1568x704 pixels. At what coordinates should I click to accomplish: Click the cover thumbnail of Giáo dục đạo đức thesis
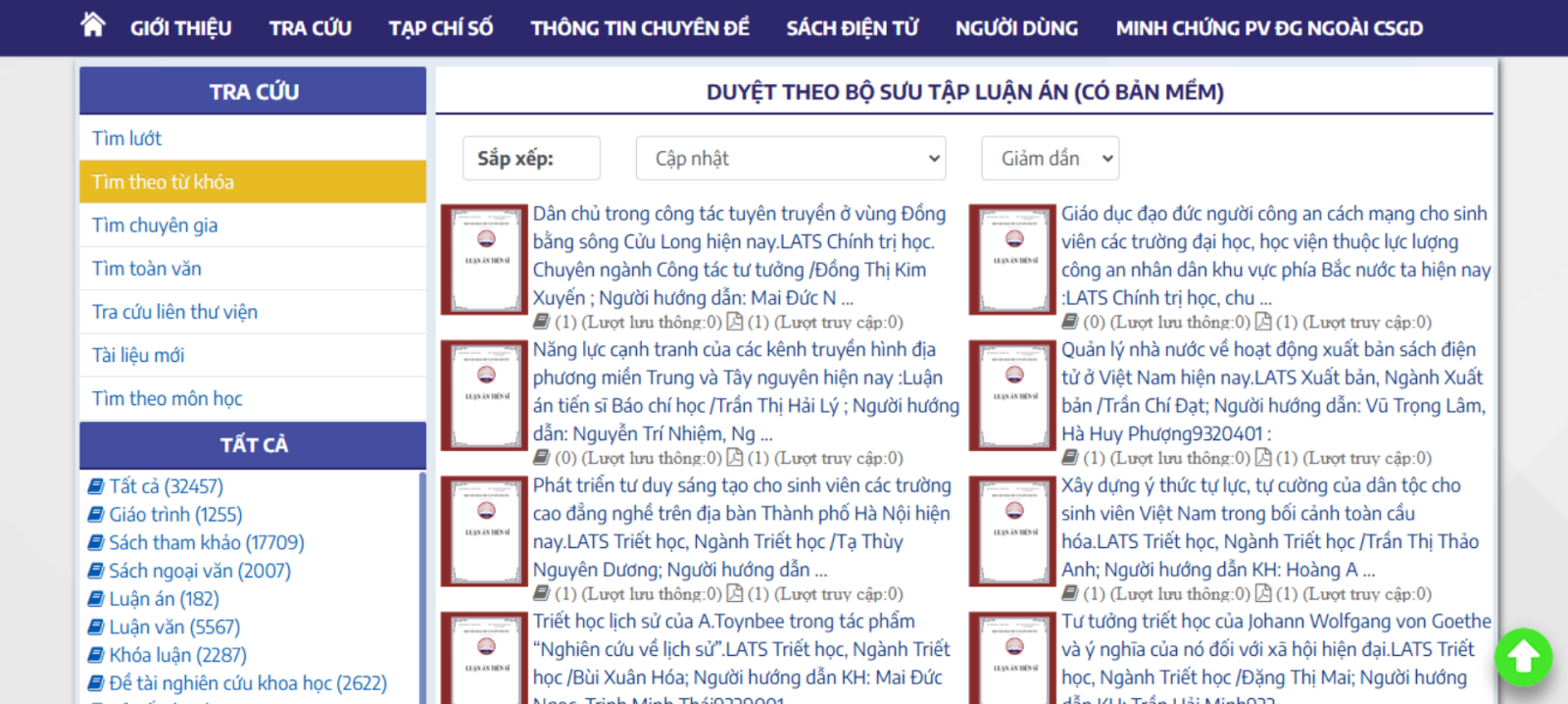[1013, 260]
